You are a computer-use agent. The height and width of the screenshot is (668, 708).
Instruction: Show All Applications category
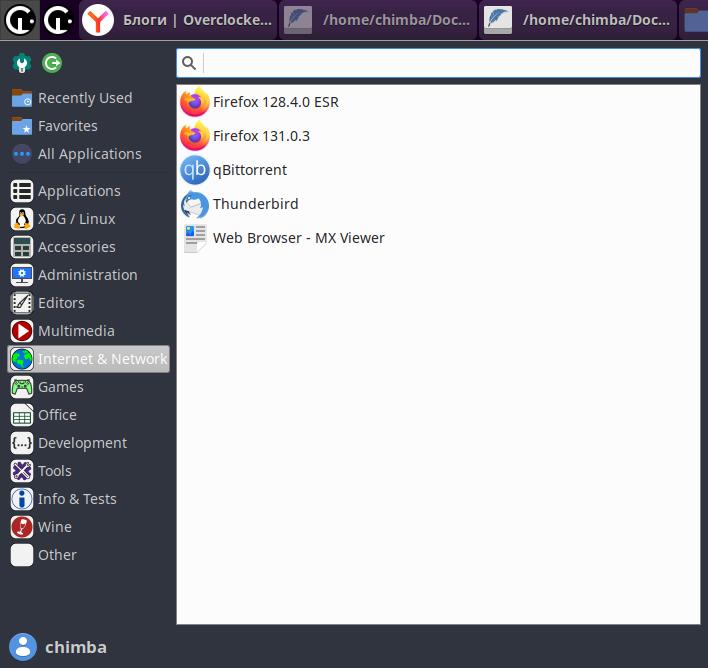(88, 154)
